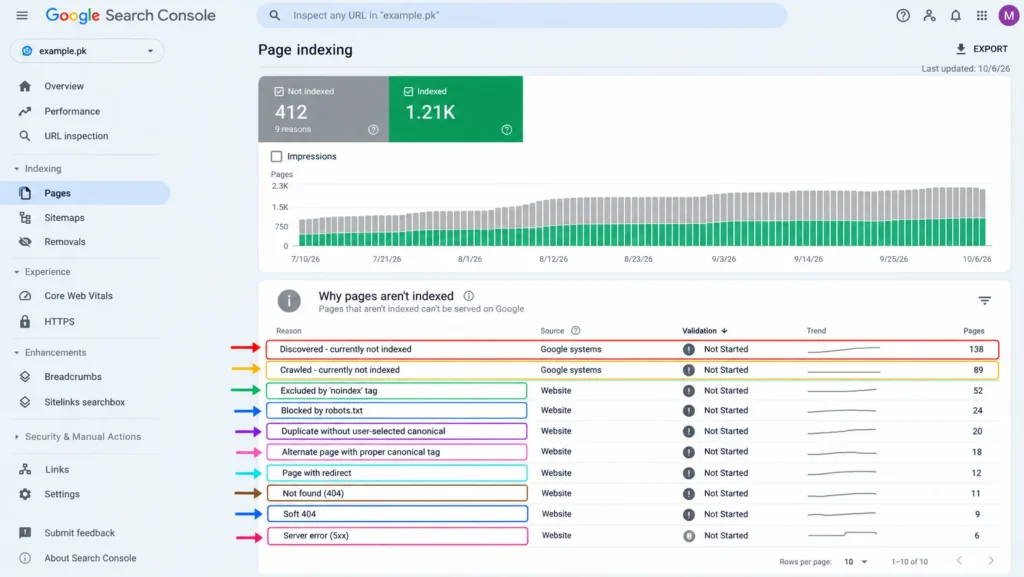Image resolution: width=1024 pixels, height=577 pixels.
Task: Collapse the Experience section
Action: point(16,272)
